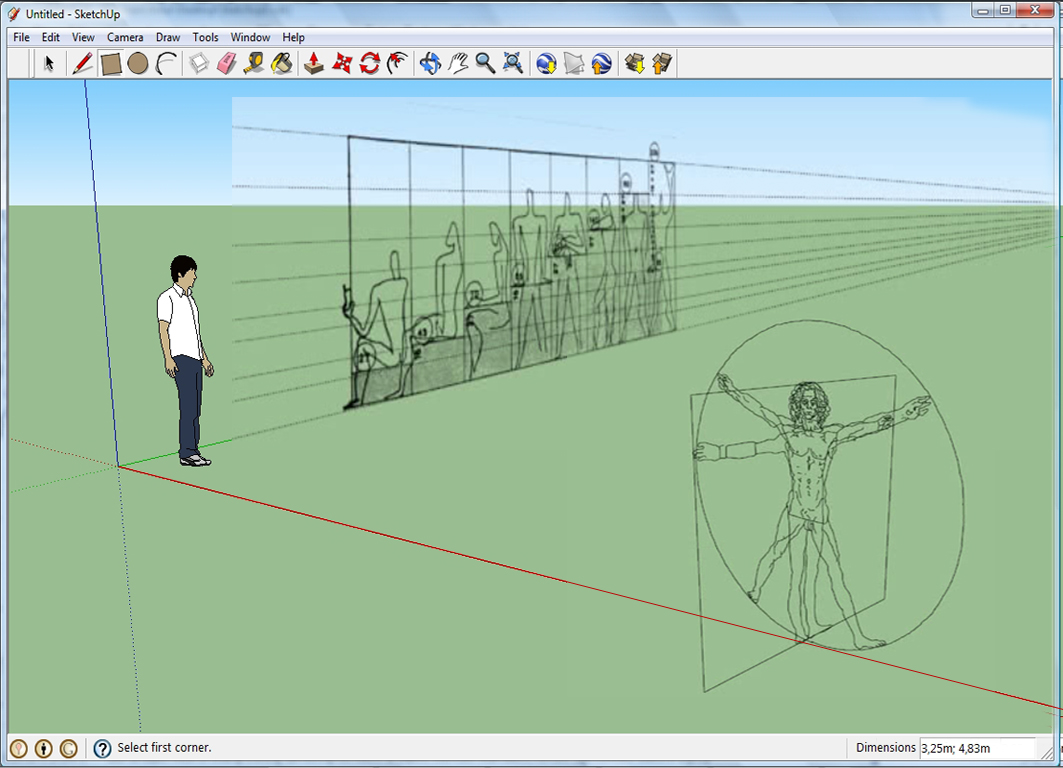Viewport: 1063px width, 768px height.
Task: Select the Arc tool
Action: pyautogui.click(x=166, y=64)
